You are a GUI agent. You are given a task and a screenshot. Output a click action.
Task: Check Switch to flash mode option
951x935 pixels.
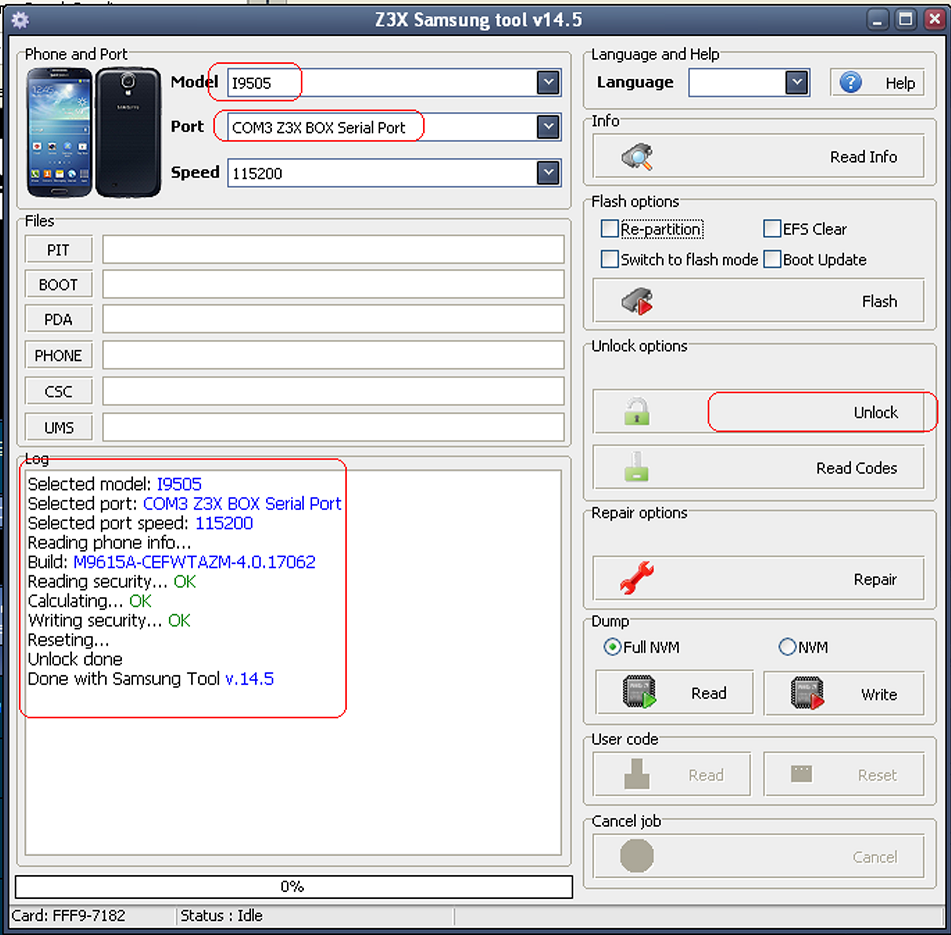tap(610, 260)
